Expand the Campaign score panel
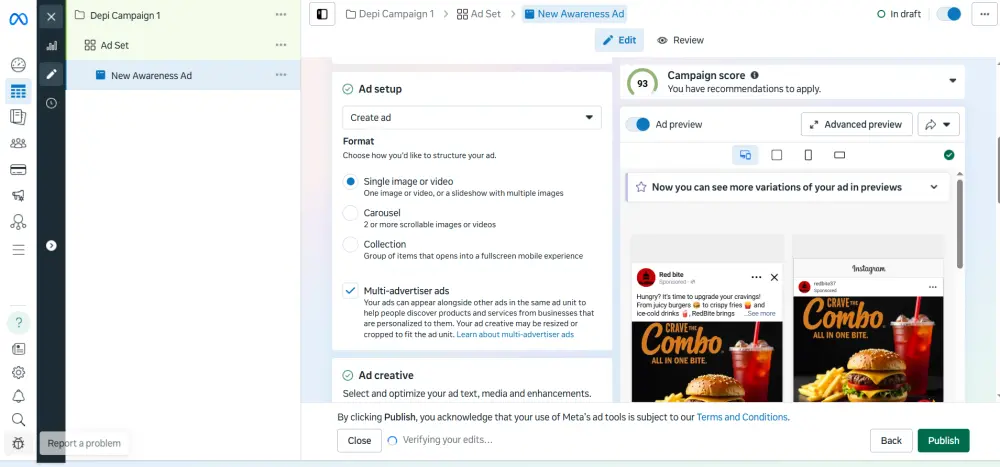 tap(953, 81)
